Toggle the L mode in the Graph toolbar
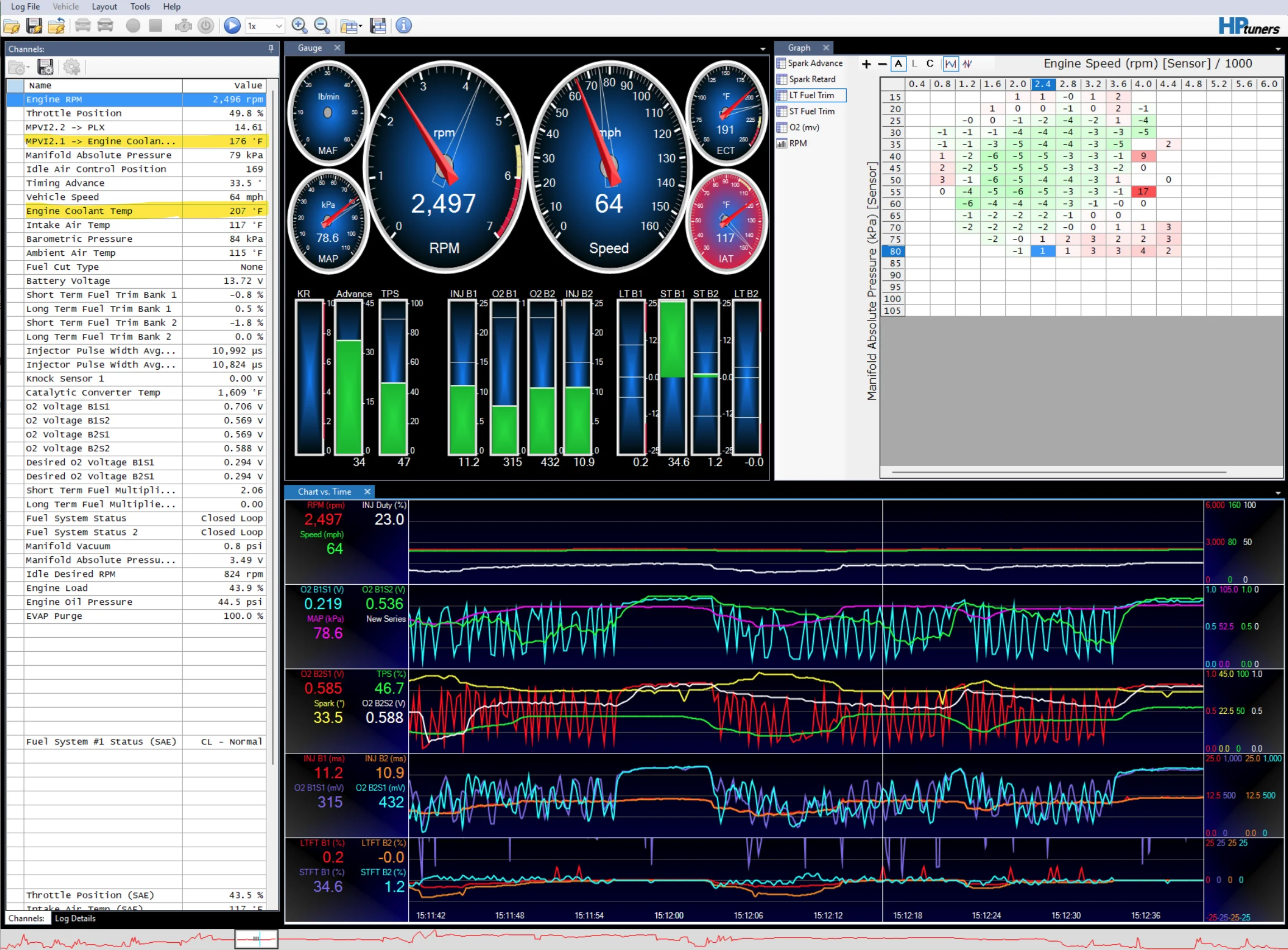The height and width of the screenshot is (950, 1288). tap(914, 64)
